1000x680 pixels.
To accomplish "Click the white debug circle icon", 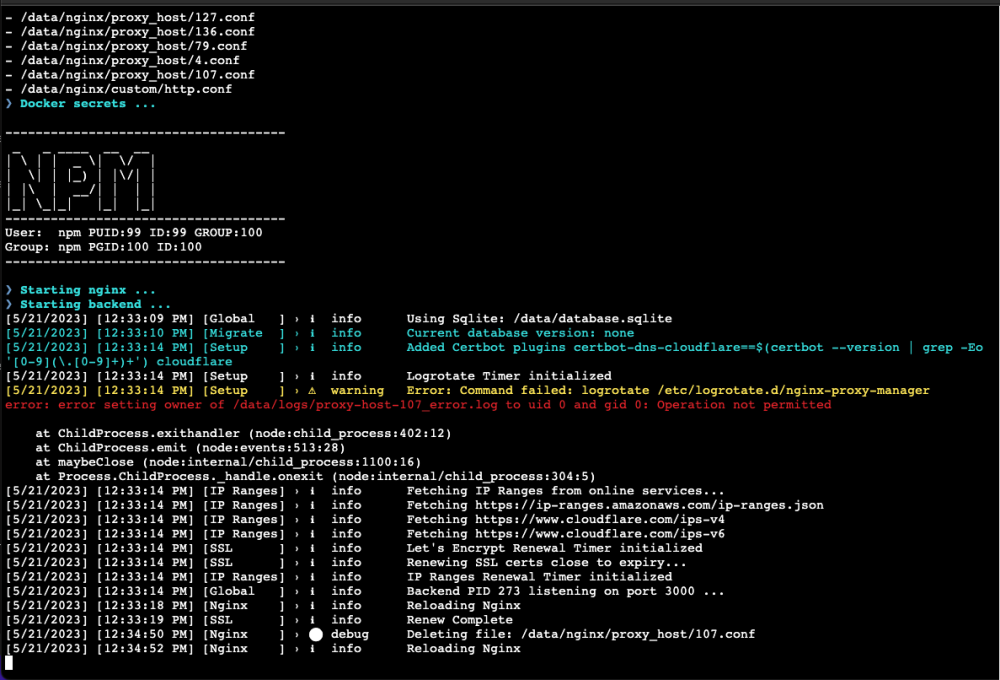I will pyautogui.click(x=316, y=635).
